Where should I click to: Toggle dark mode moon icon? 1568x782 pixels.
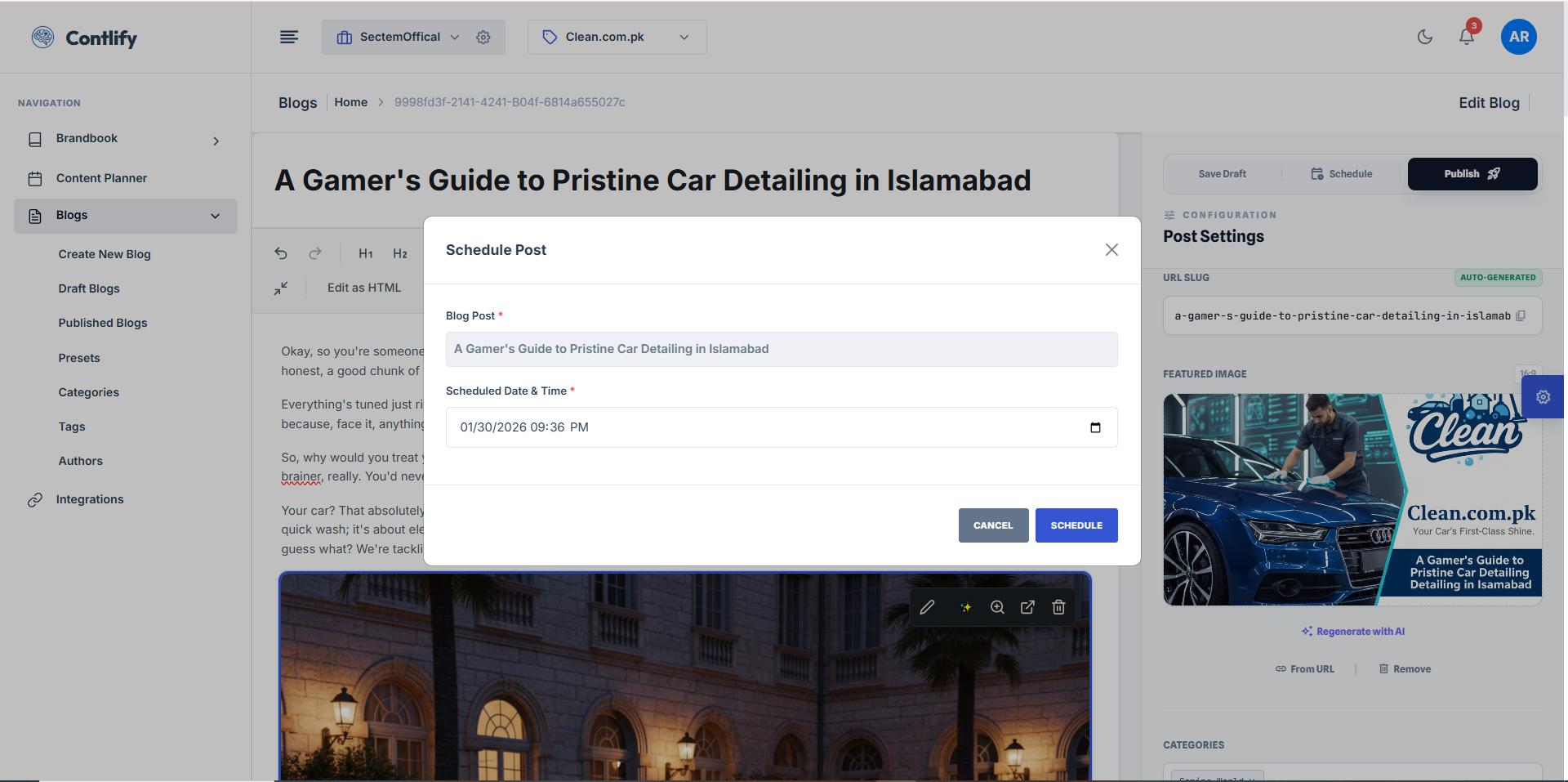coord(1424,37)
